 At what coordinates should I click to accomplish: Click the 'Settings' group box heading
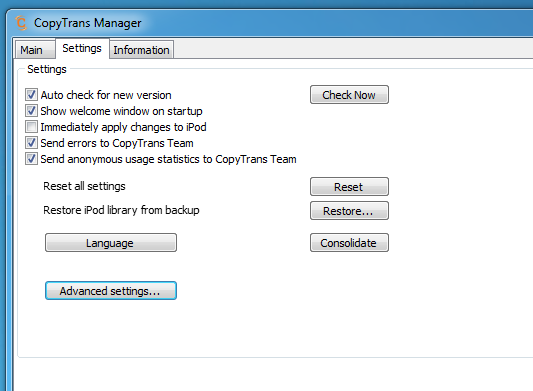click(x=47, y=69)
